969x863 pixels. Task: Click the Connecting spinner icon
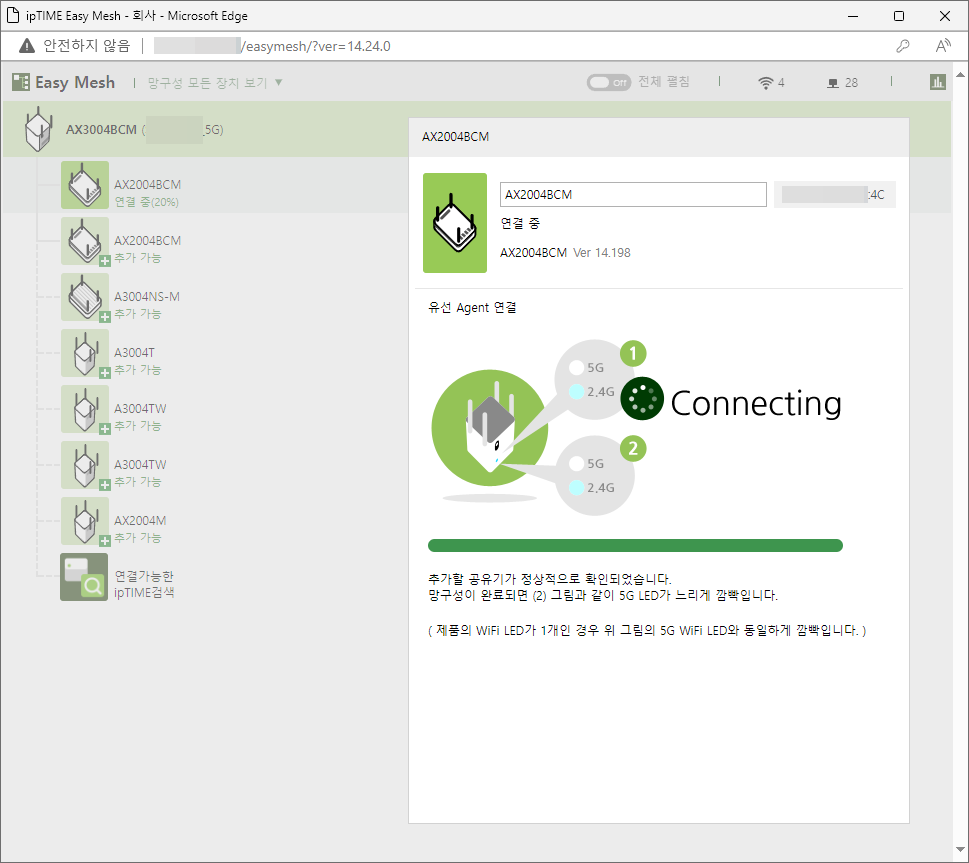coord(642,399)
